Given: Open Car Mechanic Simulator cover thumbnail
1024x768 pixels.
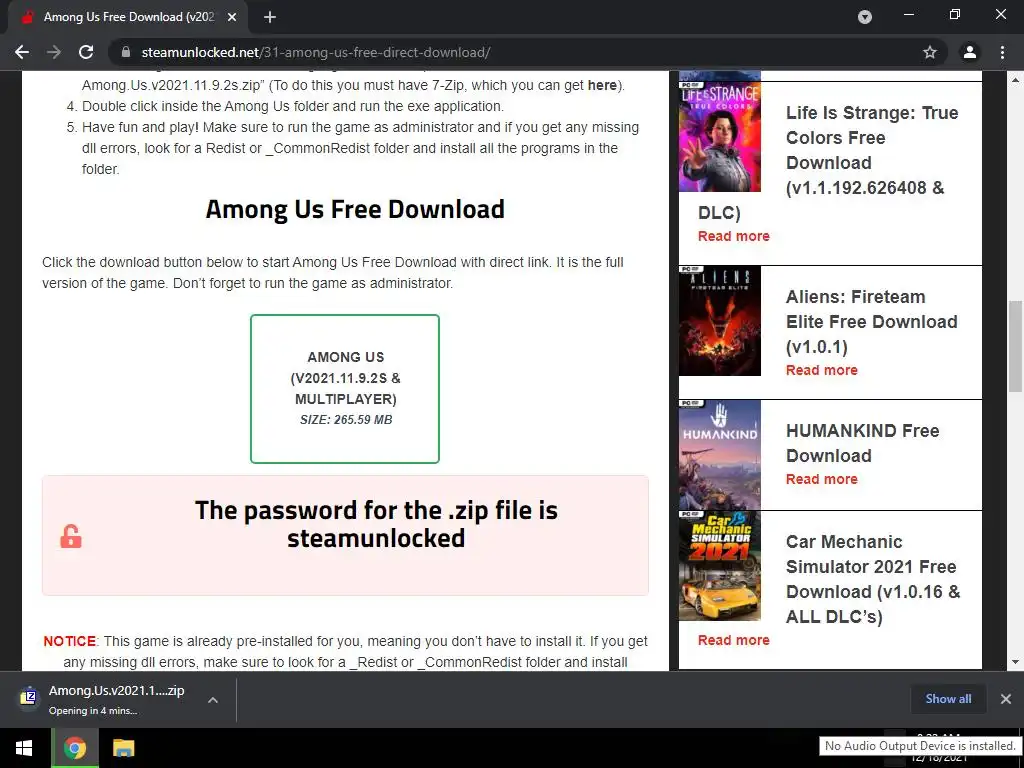Looking at the screenshot, I should [x=720, y=566].
